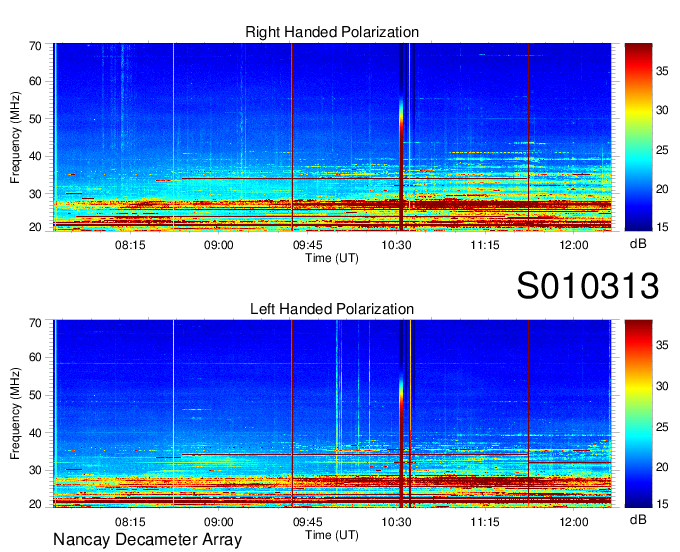Click "Time (UT)" label under Left Handed plot

pyautogui.click(x=332, y=535)
